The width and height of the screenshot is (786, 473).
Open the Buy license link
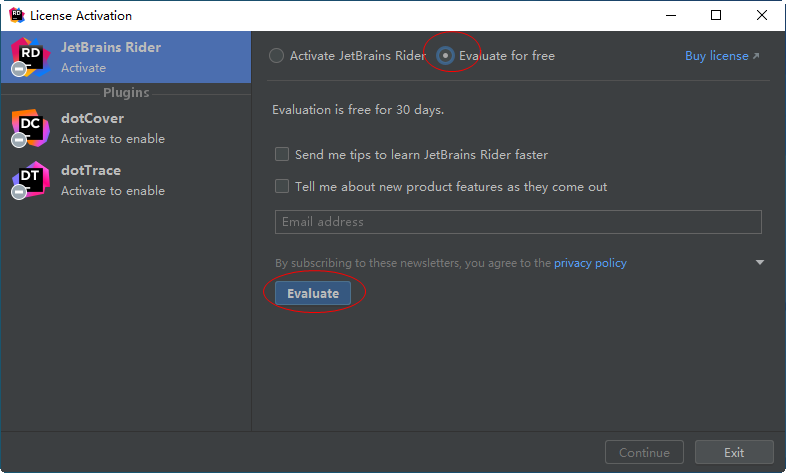click(722, 56)
